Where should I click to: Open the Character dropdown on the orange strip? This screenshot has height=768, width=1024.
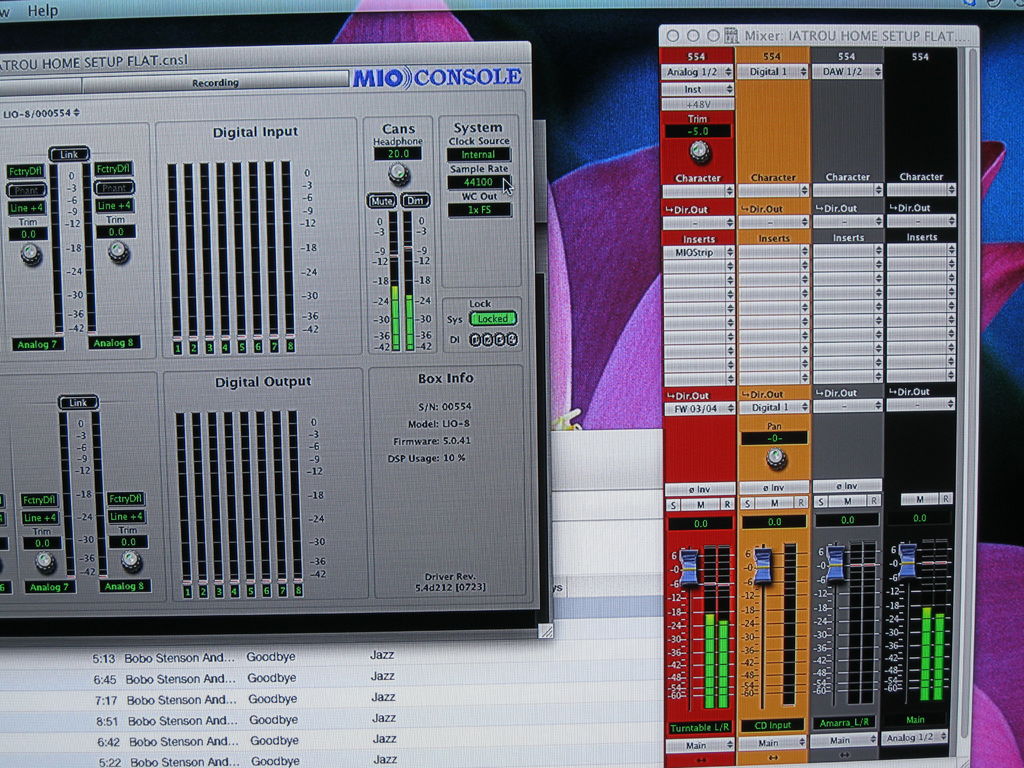(773, 190)
